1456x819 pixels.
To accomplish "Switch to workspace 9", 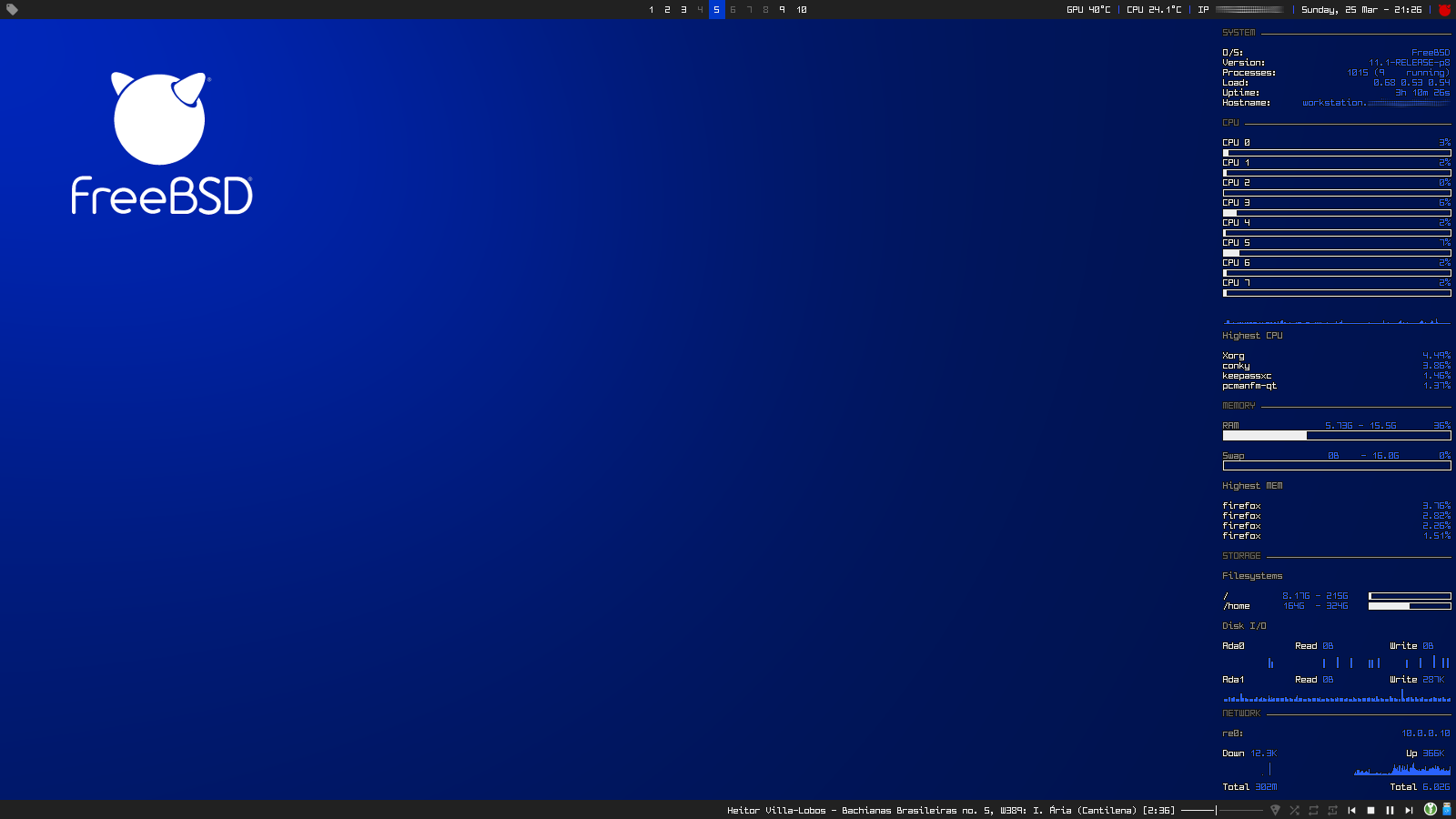I will pos(782,9).
